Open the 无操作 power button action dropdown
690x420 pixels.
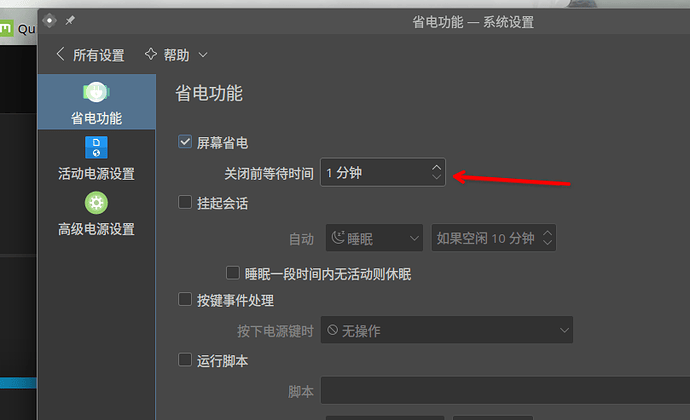(447, 330)
